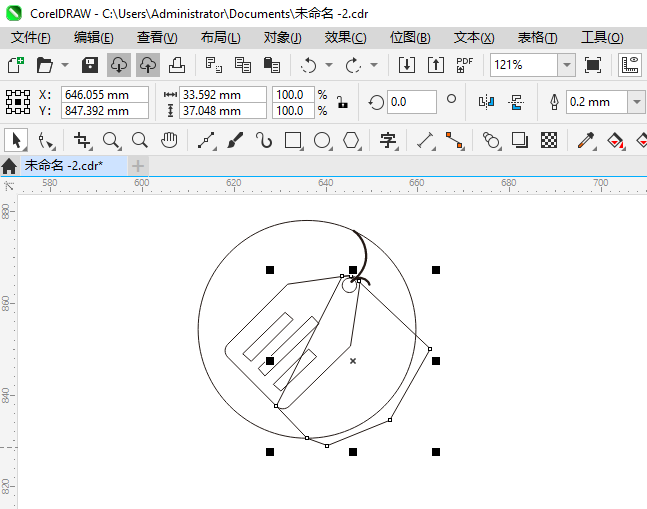
Task: Open the 布局(L) menu
Action: (x=220, y=38)
